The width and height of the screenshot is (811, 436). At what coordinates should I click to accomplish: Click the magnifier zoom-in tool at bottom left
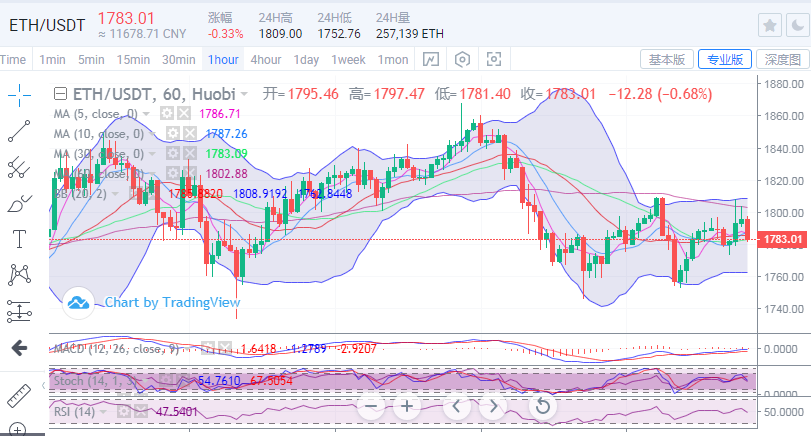[18, 429]
